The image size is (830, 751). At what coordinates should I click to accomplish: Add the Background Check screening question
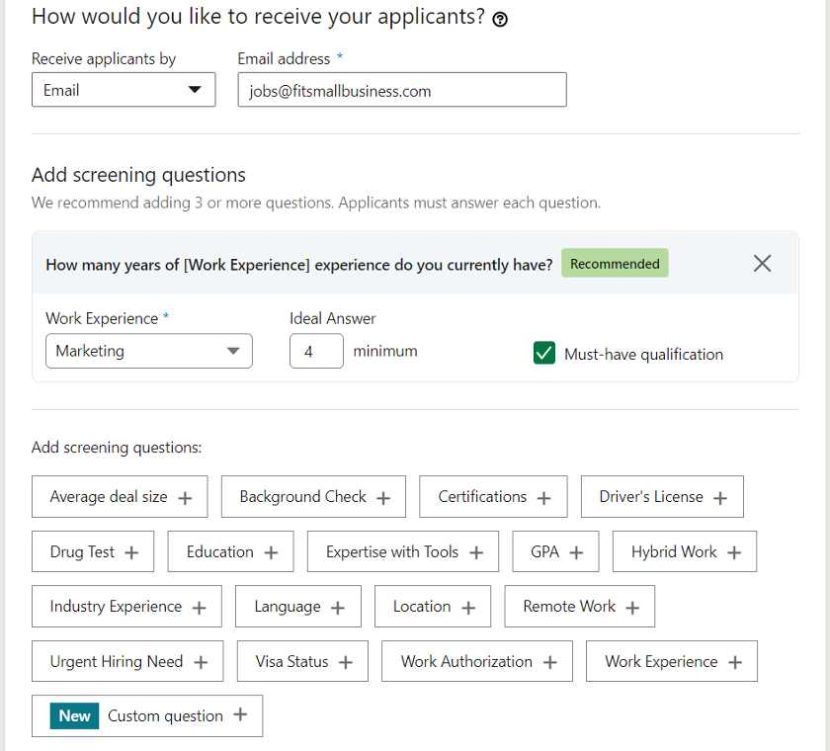point(313,496)
